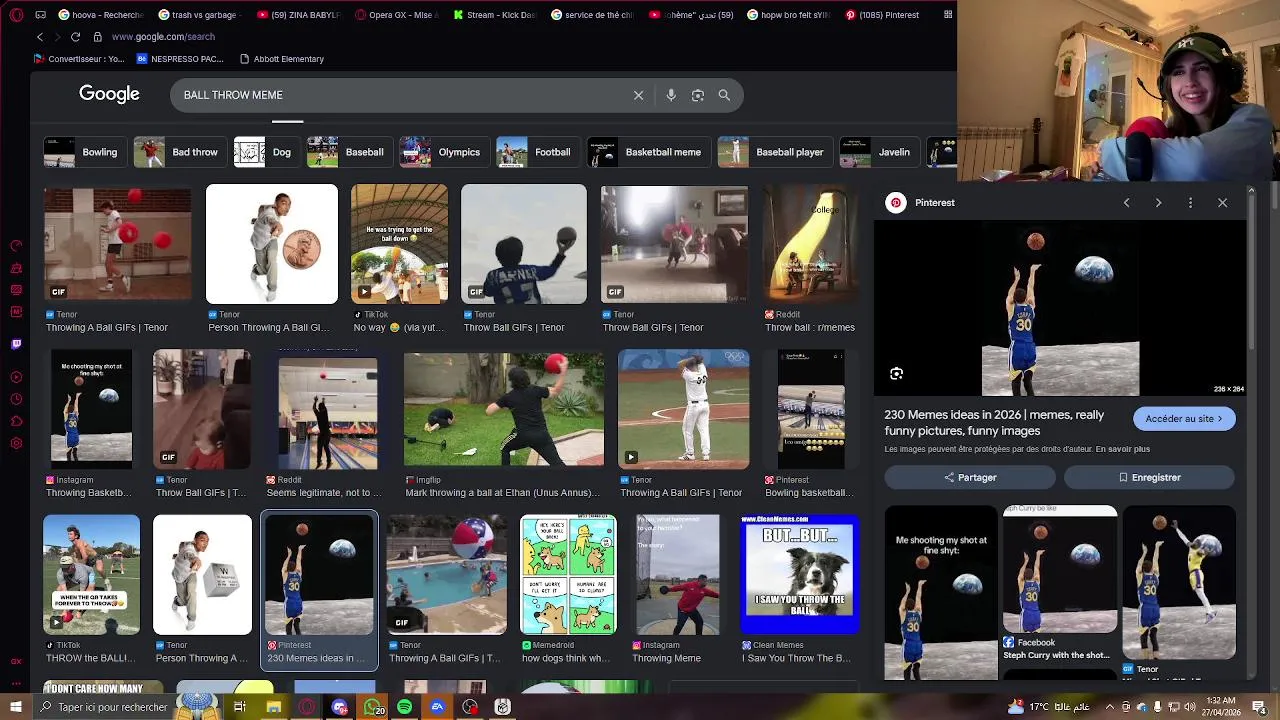This screenshot has width=1280, height=720.
Task: Open the EA app from taskbar
Action: click(x=437, y=707)
